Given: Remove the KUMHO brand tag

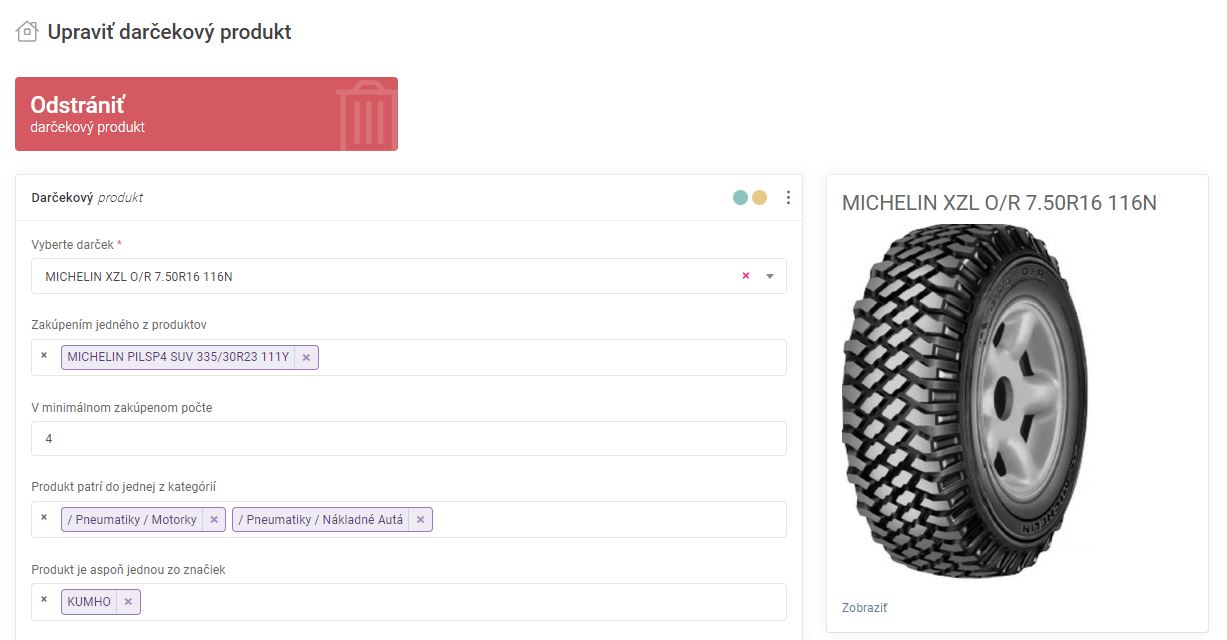Looking at the screenshot, I should (x=128, y=602).
